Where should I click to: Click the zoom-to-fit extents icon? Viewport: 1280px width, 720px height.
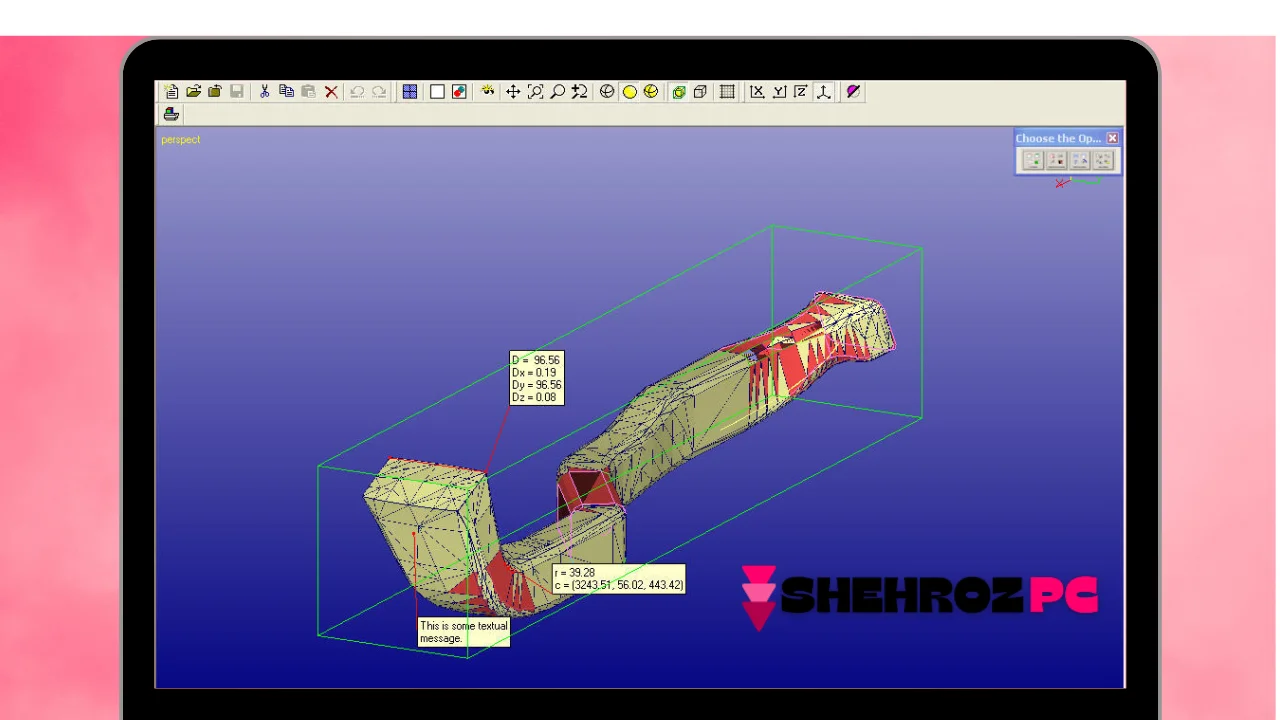(x=536, y=92)
